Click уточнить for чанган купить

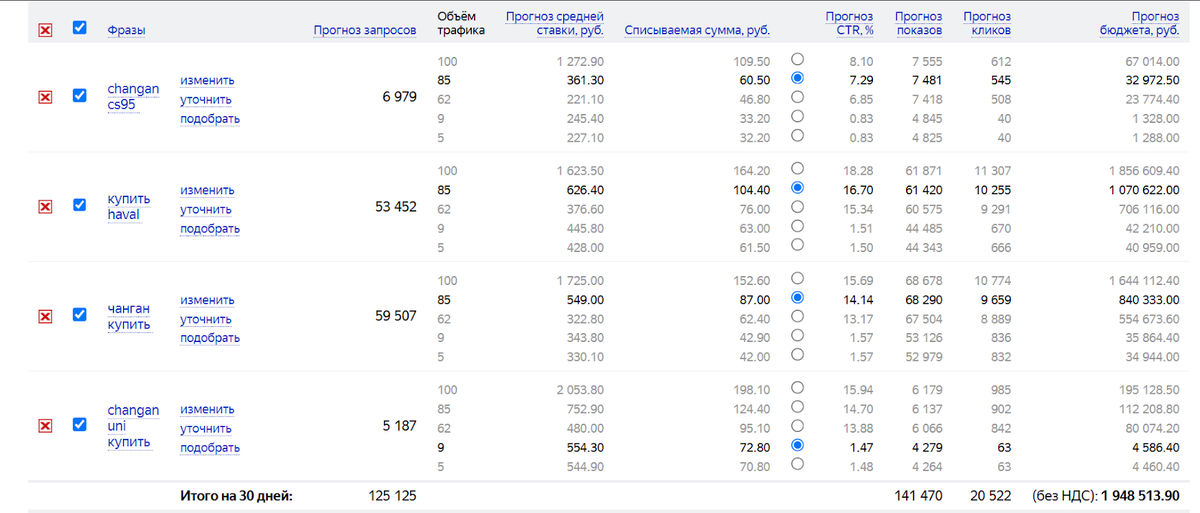(206, 319)
